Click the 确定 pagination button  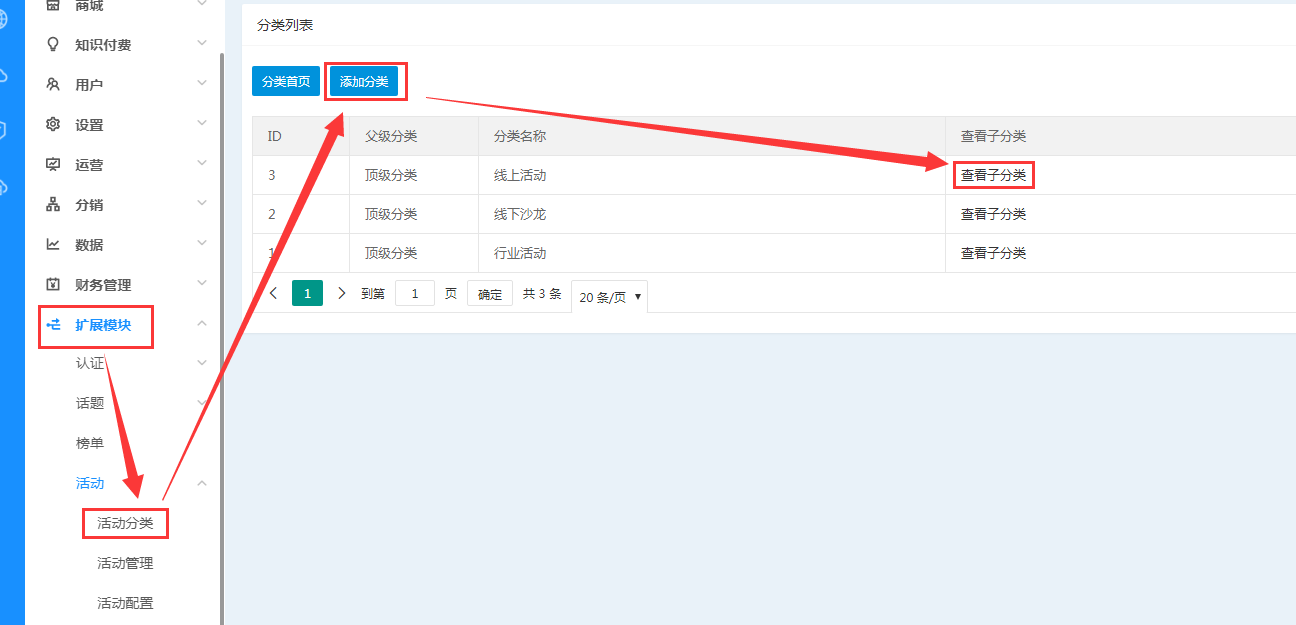point(490,294)
